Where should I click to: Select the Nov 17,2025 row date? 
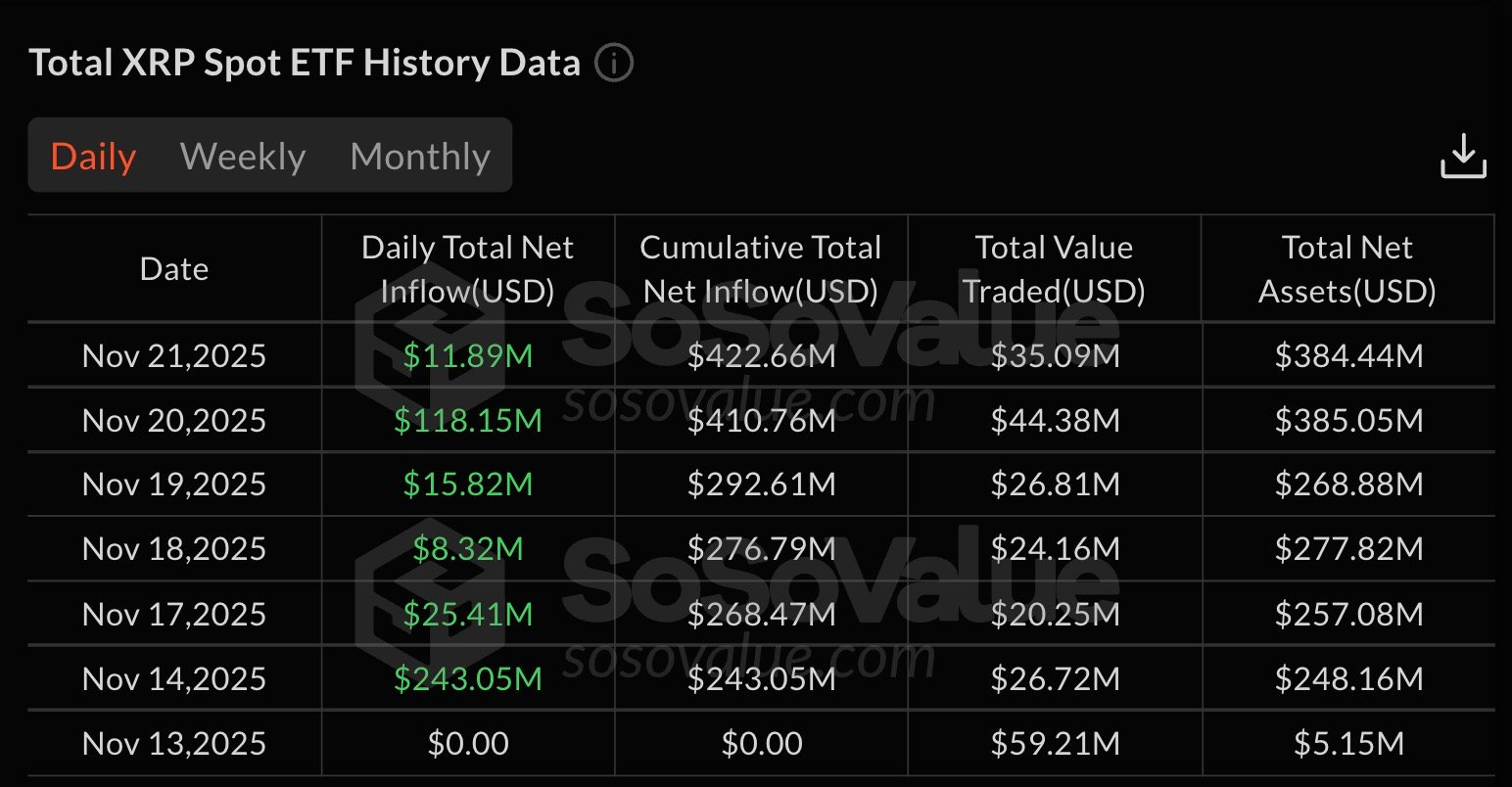tap(174, 614)
